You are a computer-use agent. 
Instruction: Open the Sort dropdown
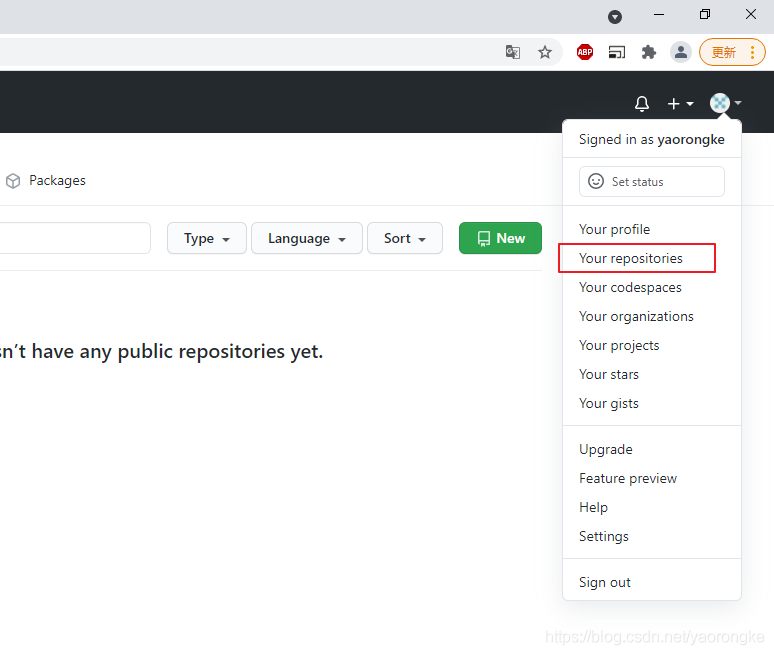point(405,238)
